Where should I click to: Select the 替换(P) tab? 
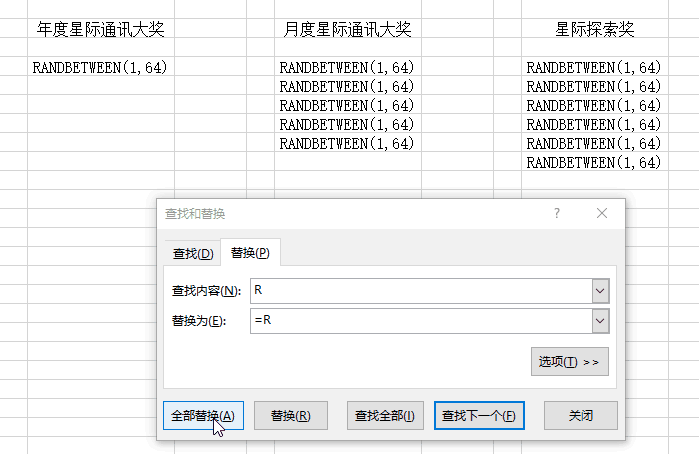click(250, 252)
